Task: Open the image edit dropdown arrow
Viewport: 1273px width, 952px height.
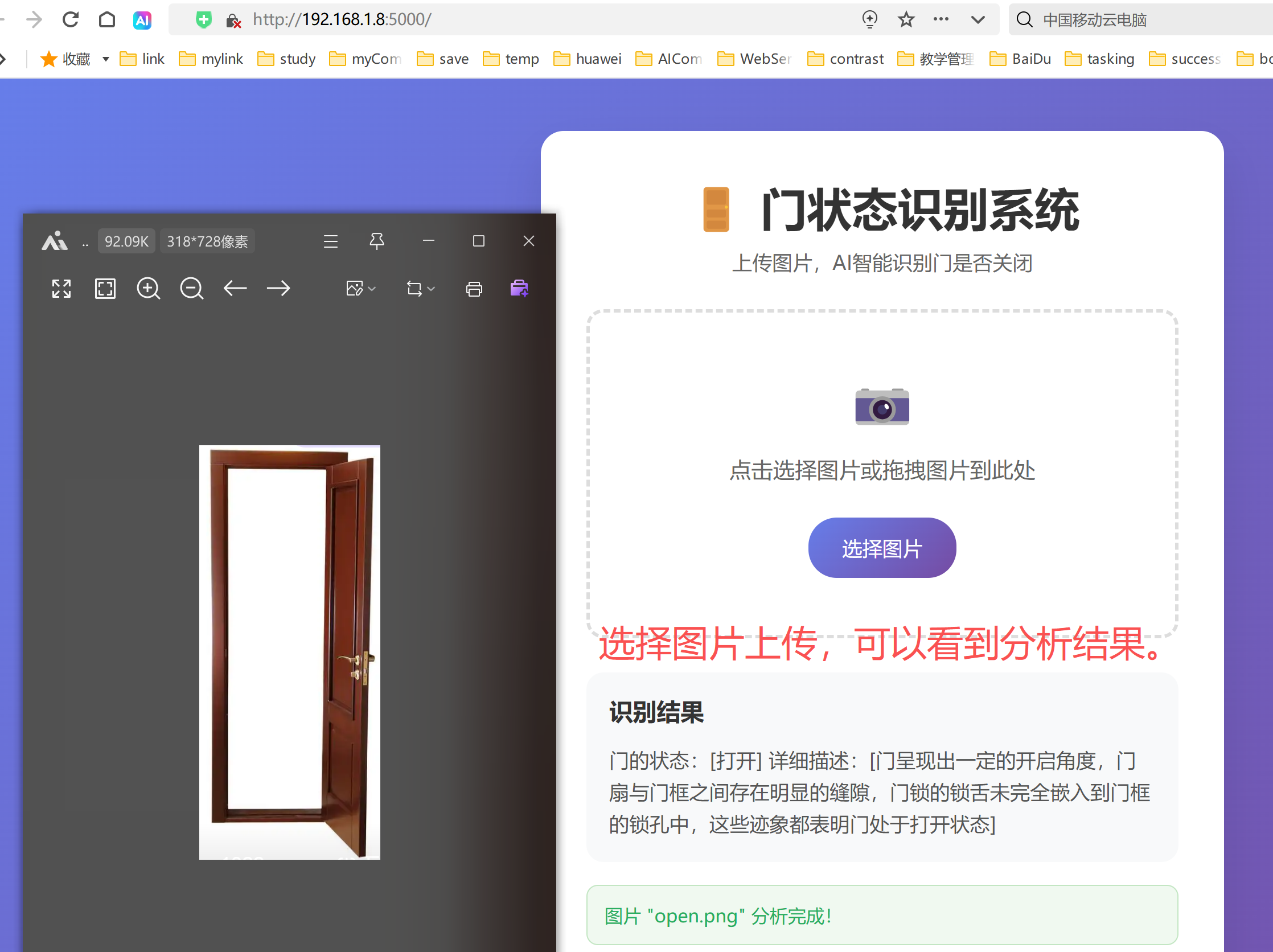Action: click(x=372, y=289)
